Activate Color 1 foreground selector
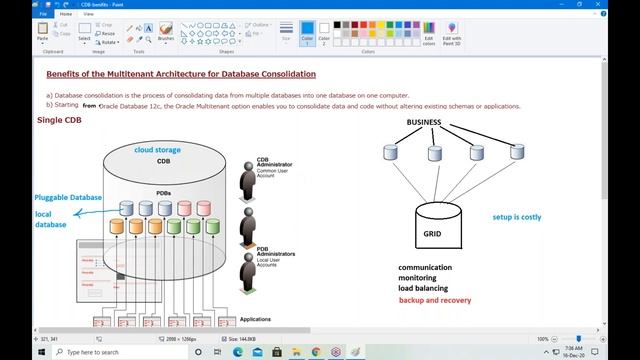Image resolution: width=640 pixels, height=360 pixels. click(307, 33)
